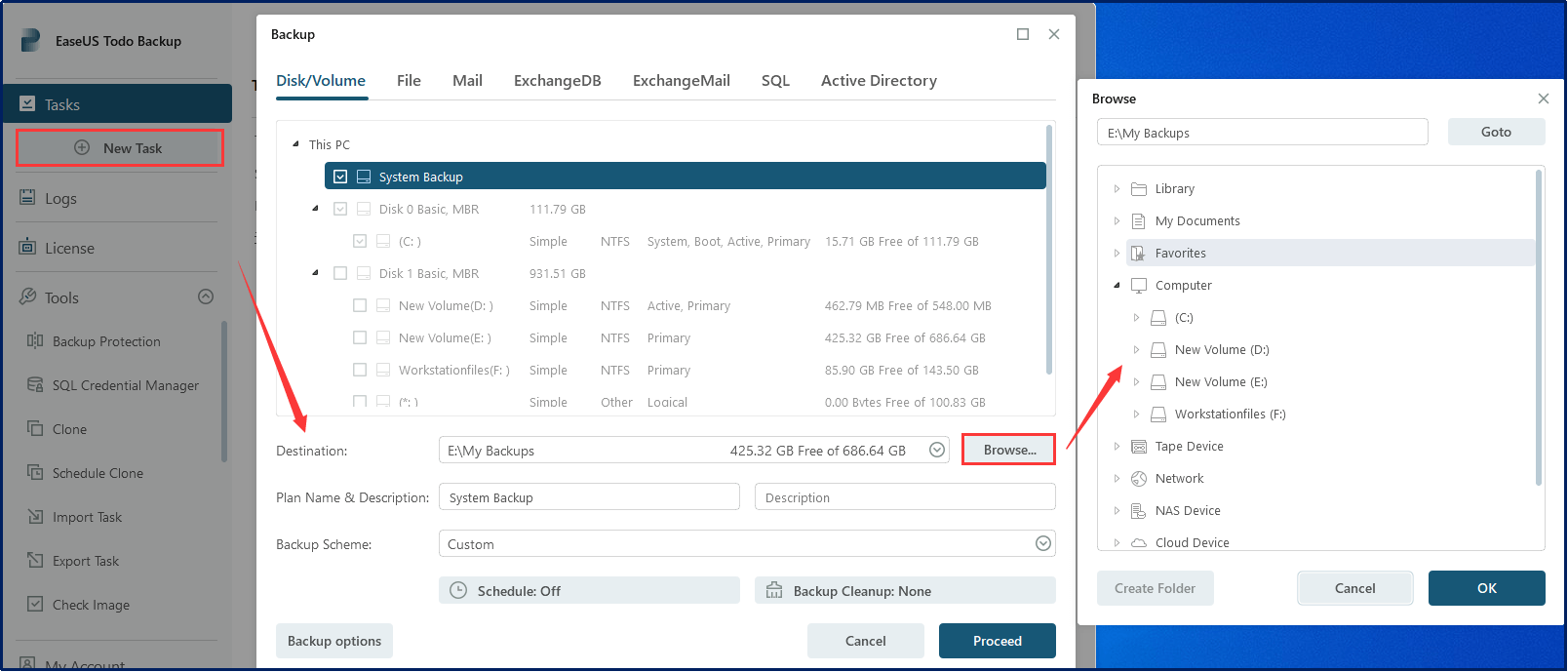
Task: Click the Check Image icon
Action: tap(35, 605)
